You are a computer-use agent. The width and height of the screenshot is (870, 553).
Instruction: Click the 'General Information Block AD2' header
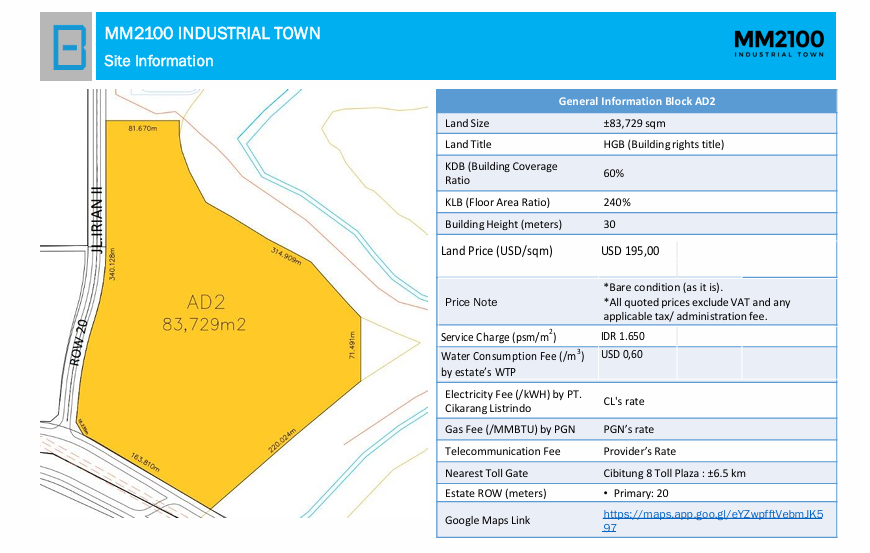636,101
